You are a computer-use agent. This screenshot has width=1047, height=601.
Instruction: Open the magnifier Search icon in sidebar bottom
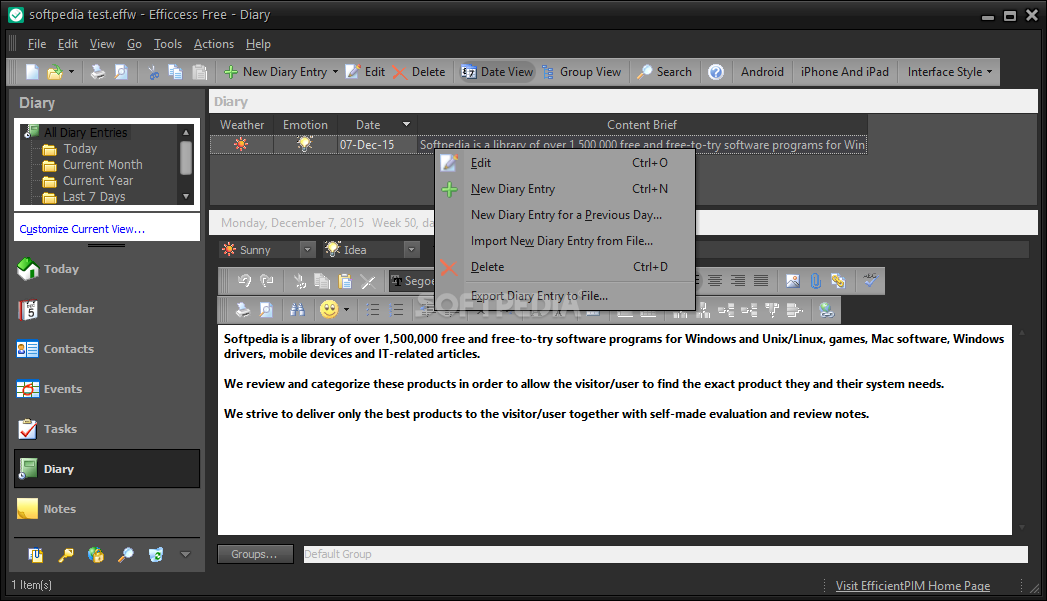point(126,555)
